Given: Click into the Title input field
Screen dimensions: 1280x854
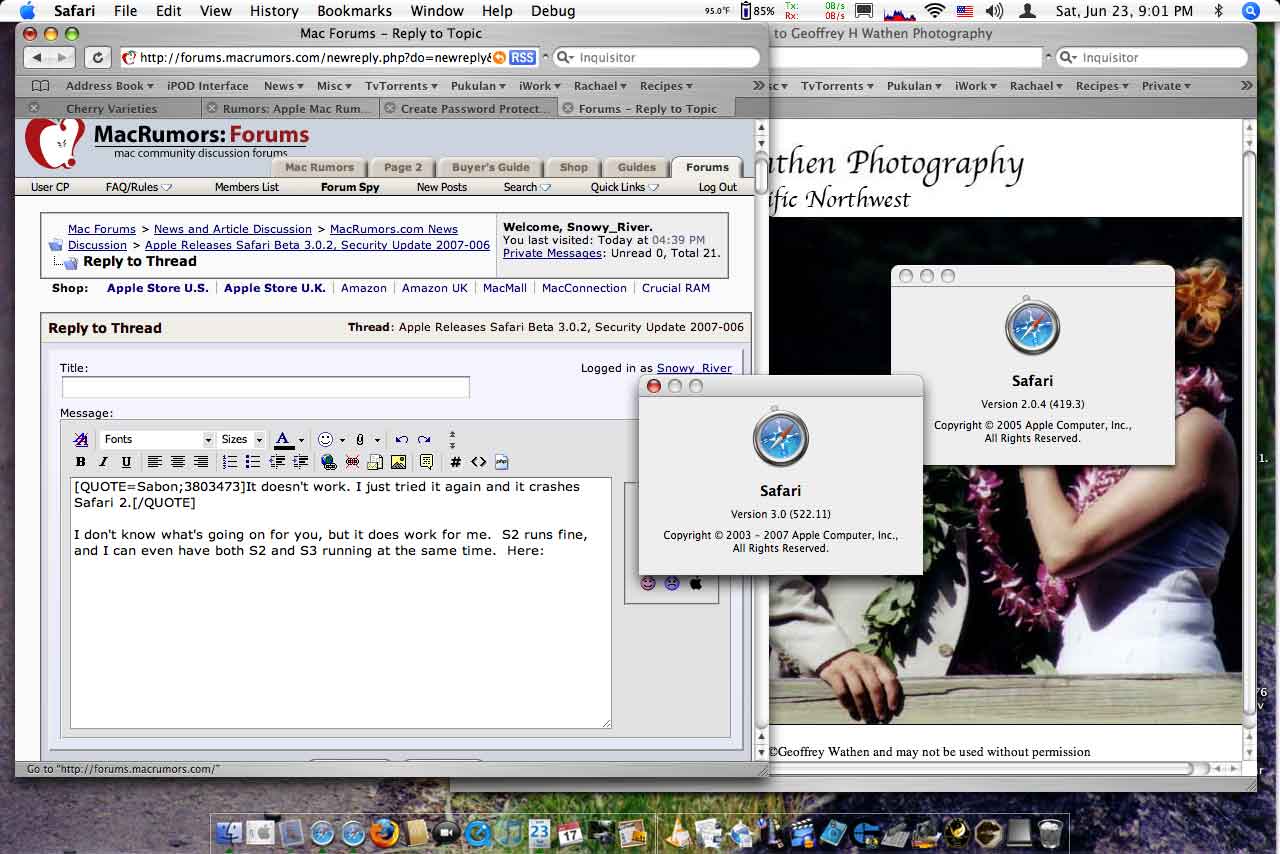Looking at the screenshot, I should tap(265, 387).
